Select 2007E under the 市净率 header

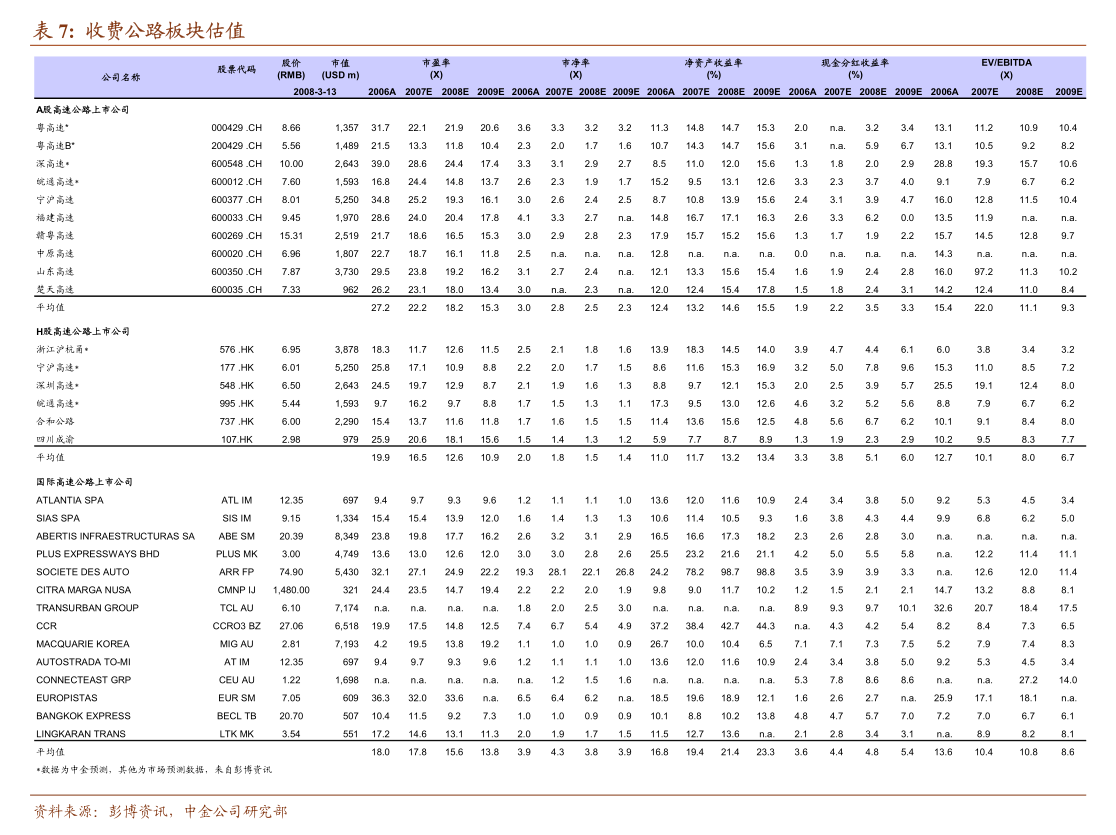559,92
